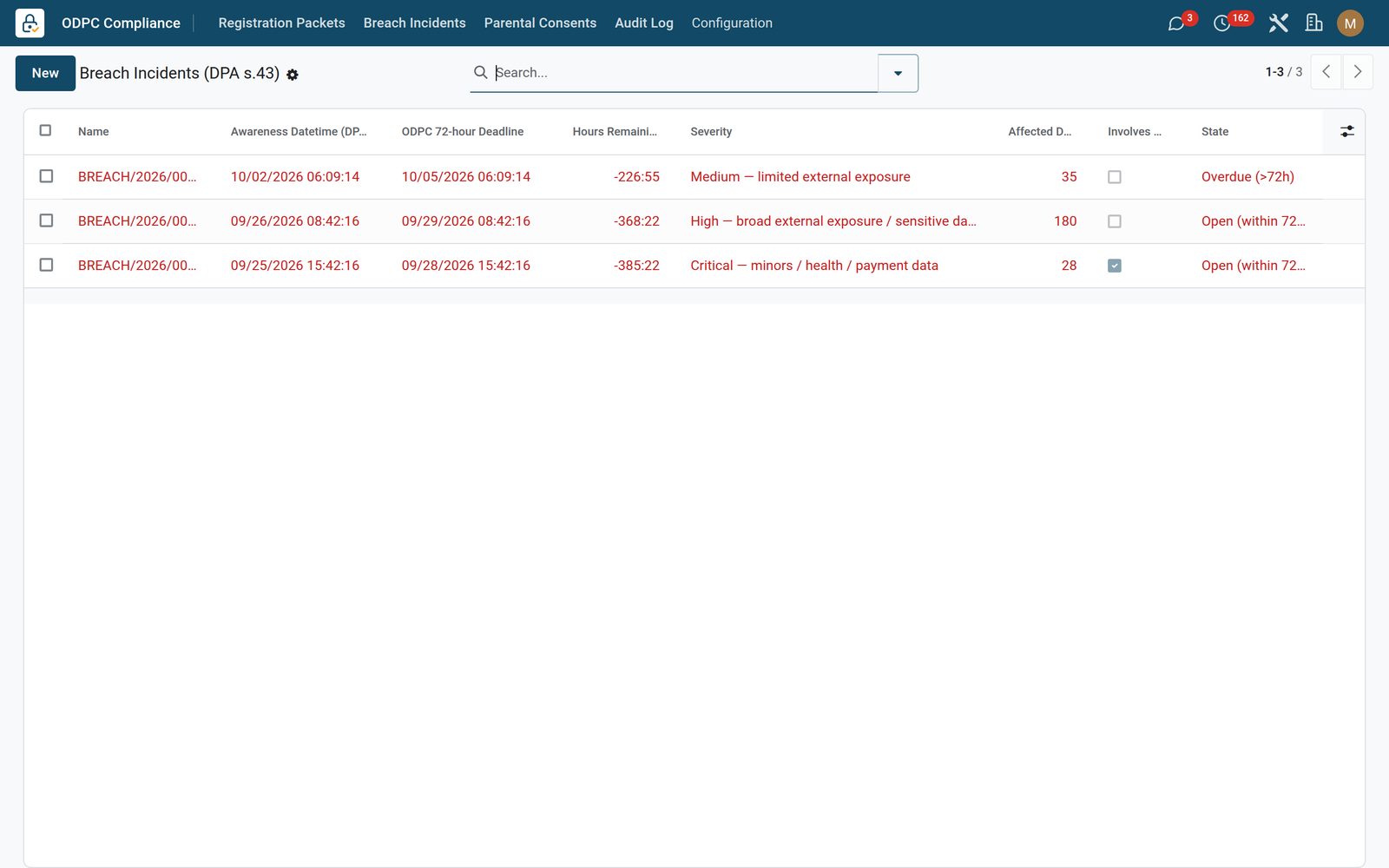Click the Critical — minors / health / payment data cell
This screenshot has height=868, width=1389.
pyautogui.click(x=814, y=266)
